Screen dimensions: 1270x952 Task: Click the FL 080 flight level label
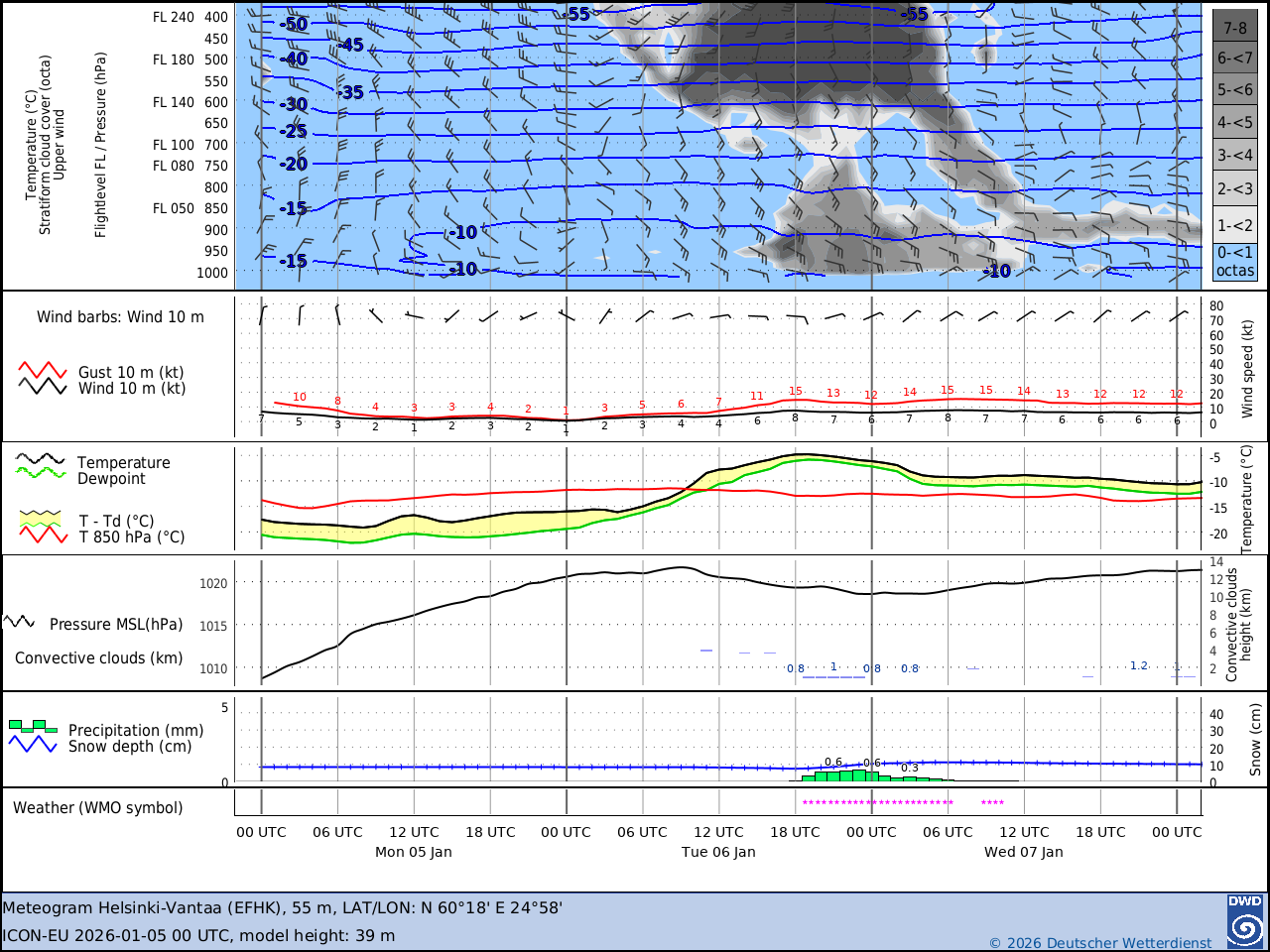[174, 166]
